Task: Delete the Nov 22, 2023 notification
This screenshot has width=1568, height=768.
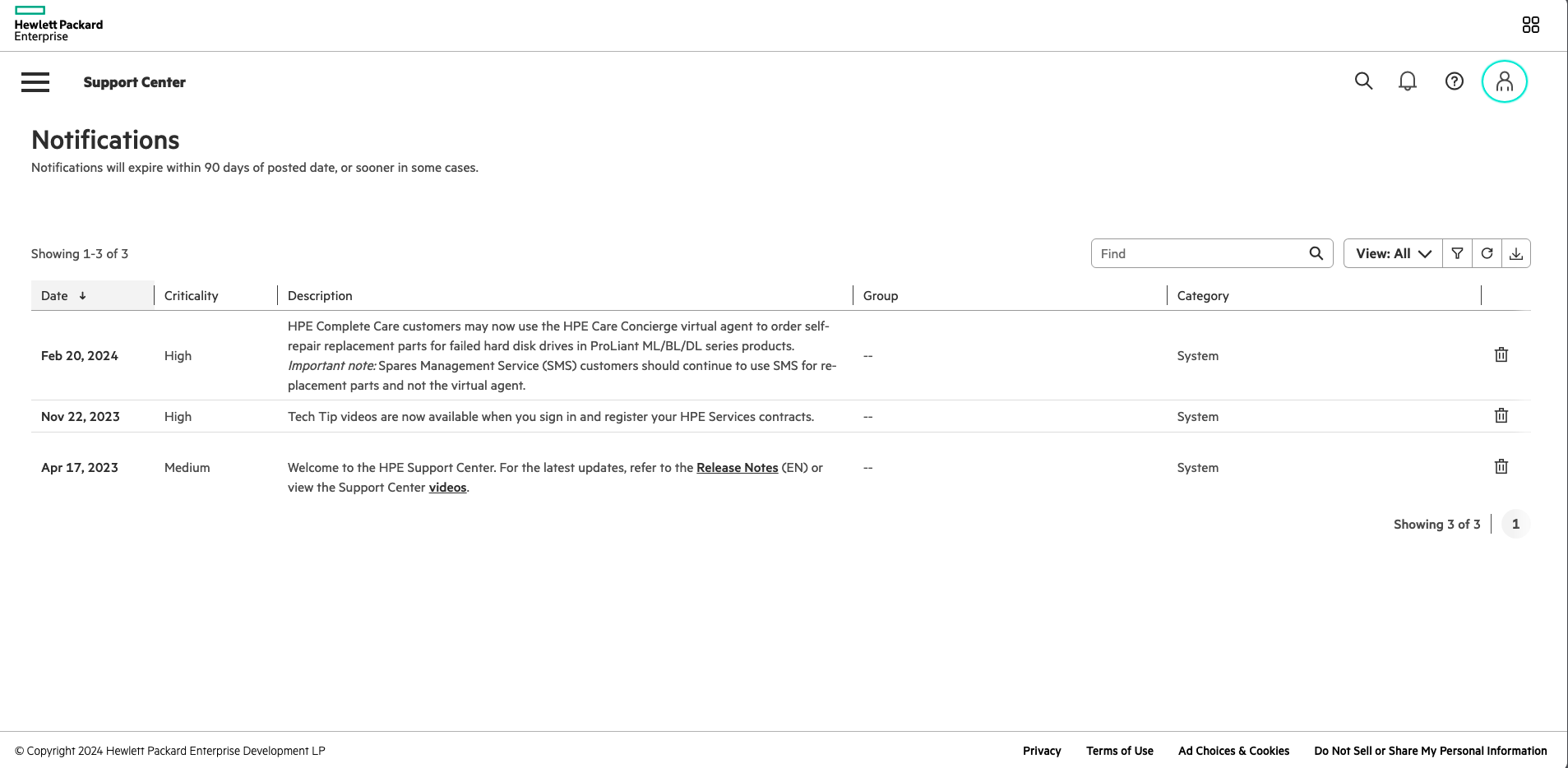Action: 1501,416
